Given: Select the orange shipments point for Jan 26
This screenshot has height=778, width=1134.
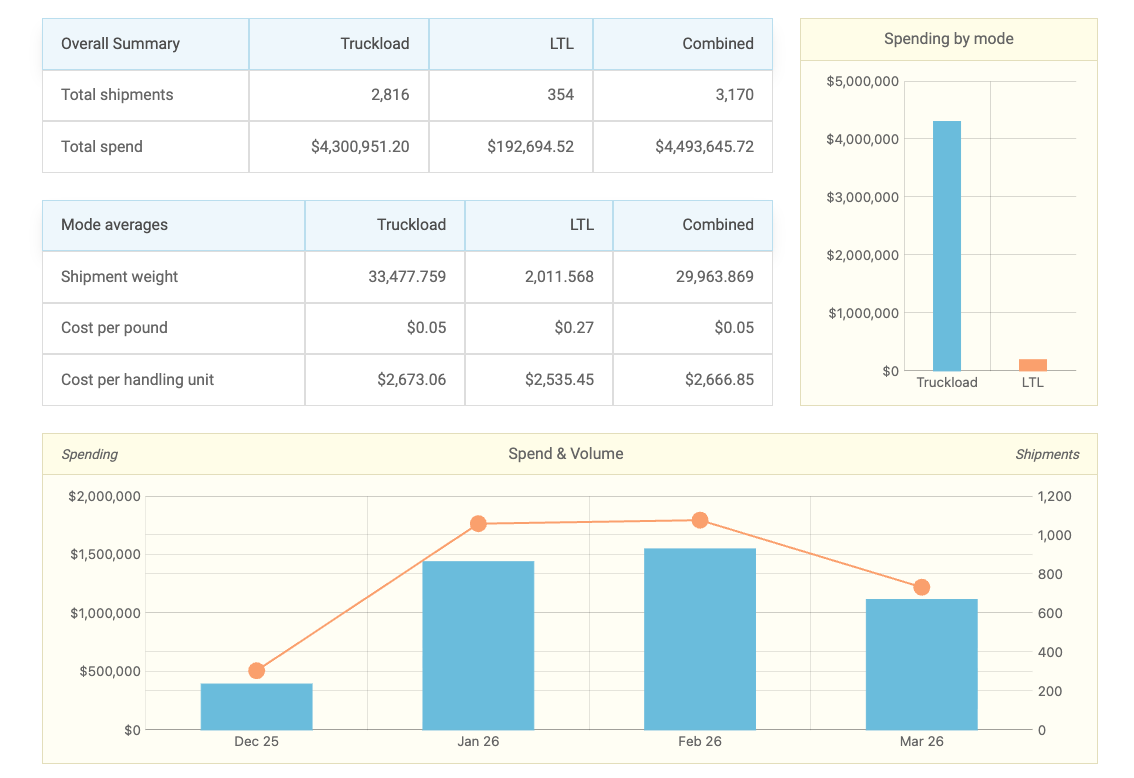Looking at the screenshot, I should (478, 524).
